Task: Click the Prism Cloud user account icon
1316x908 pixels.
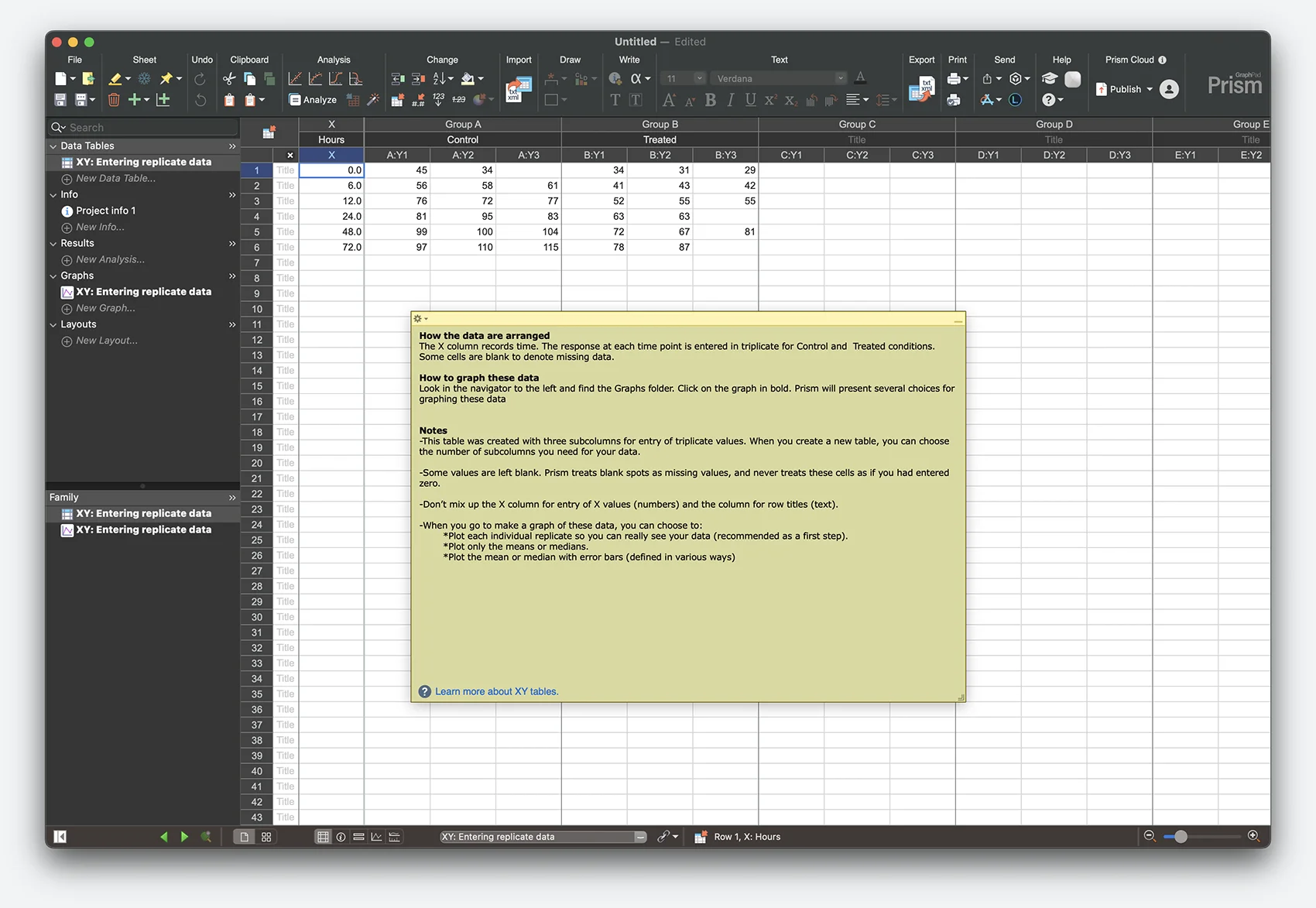Action: tap(1170, 90)
